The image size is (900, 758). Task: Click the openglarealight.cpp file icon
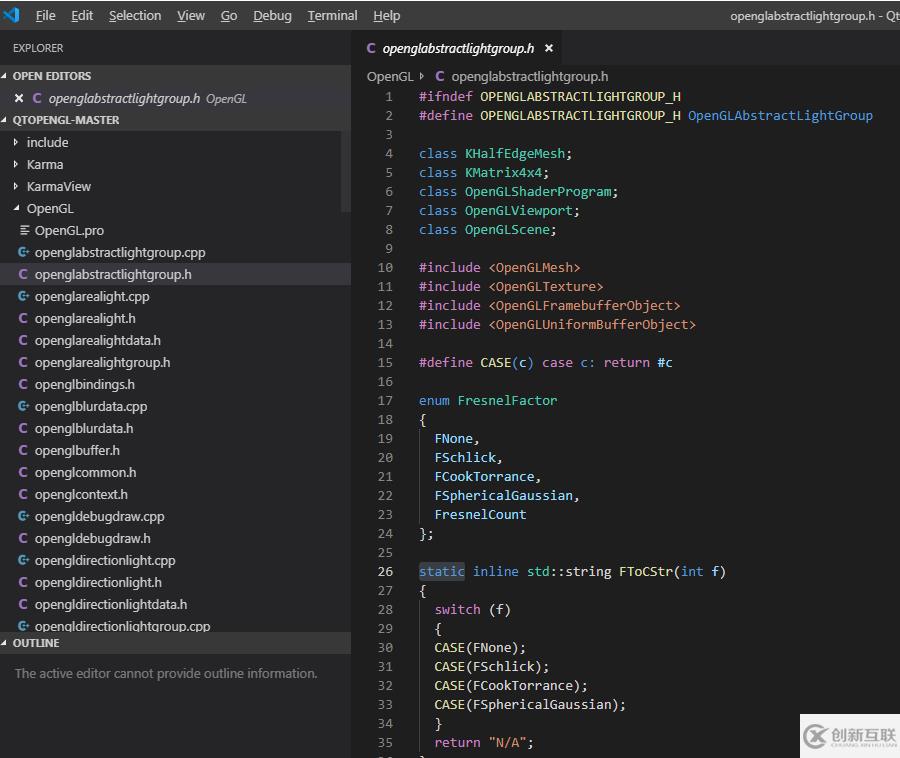point(24,296)
